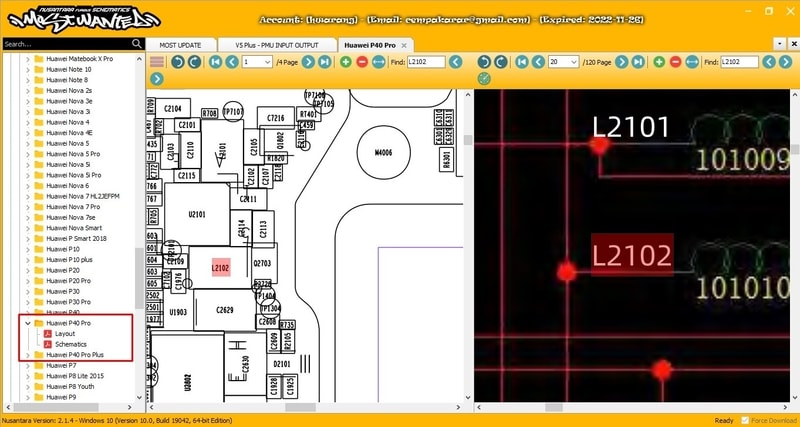Select the Huawei P40 Pro tab
The height and width of the screenshot is (427, 800).
click(370, 45)
